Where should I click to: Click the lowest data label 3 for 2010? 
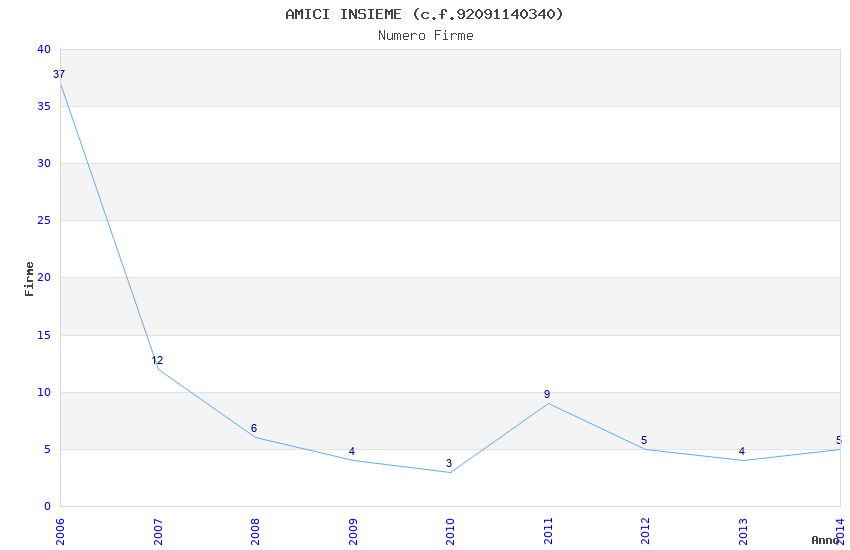(449, 464)
